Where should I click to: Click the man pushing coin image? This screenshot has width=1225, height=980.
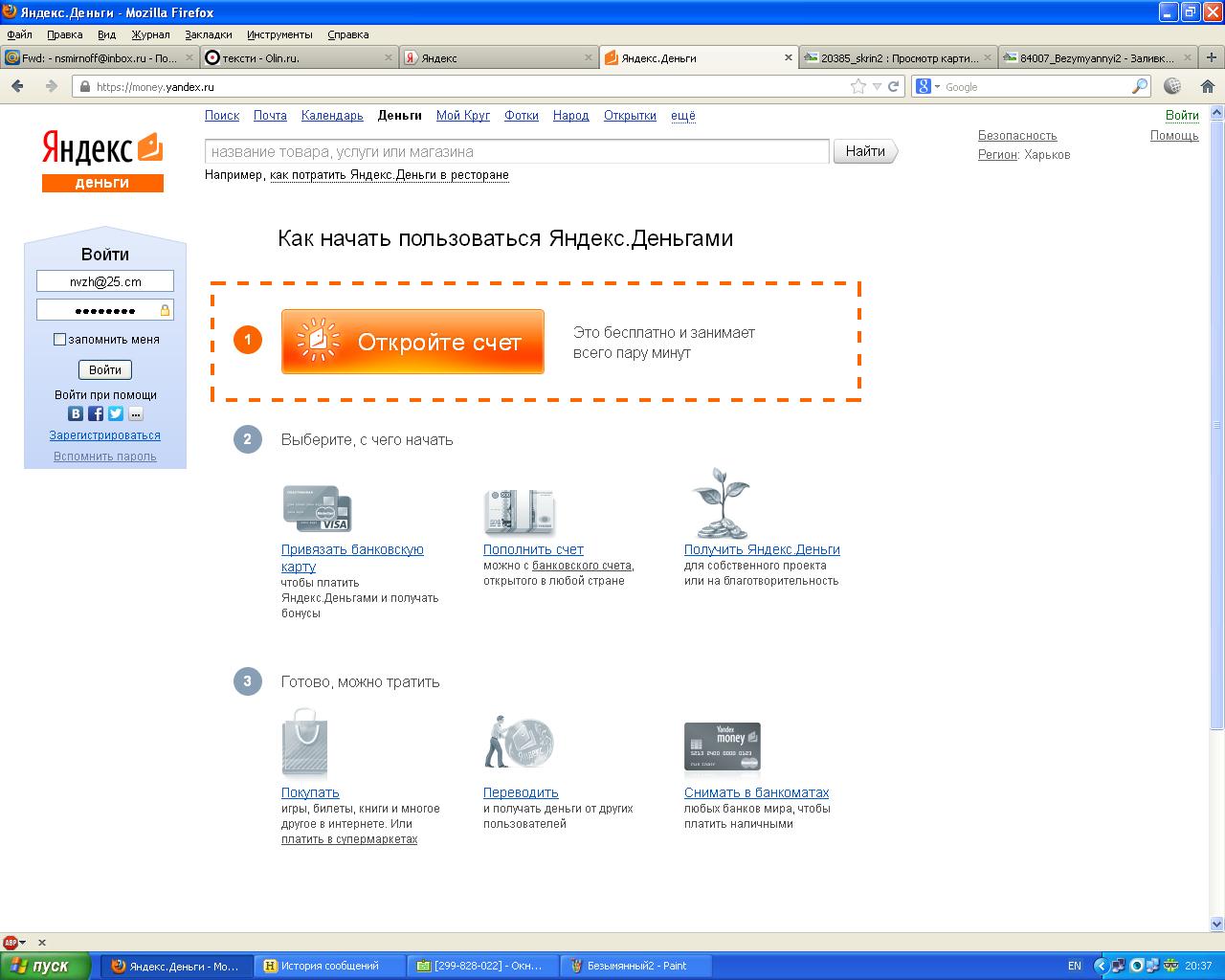519,741
